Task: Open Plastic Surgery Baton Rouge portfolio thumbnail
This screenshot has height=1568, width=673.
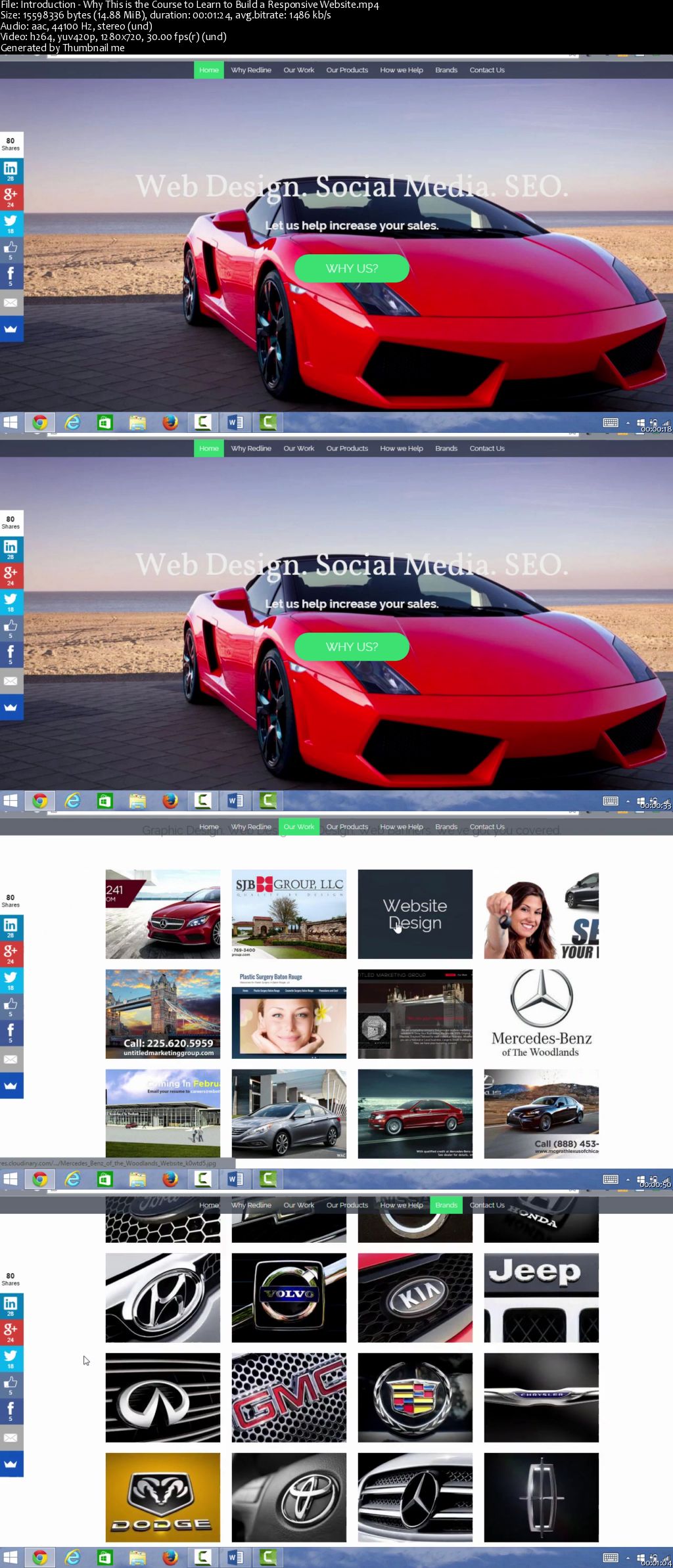Action: (289, 1014)
